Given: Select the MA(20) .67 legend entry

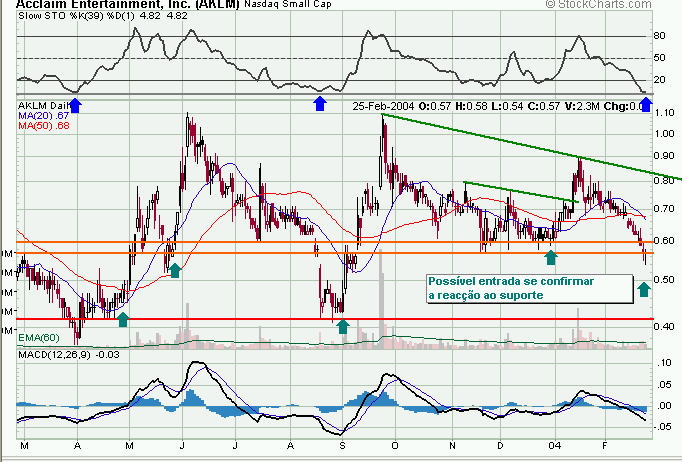Looking at the screenshot, I should pos(43,116).
